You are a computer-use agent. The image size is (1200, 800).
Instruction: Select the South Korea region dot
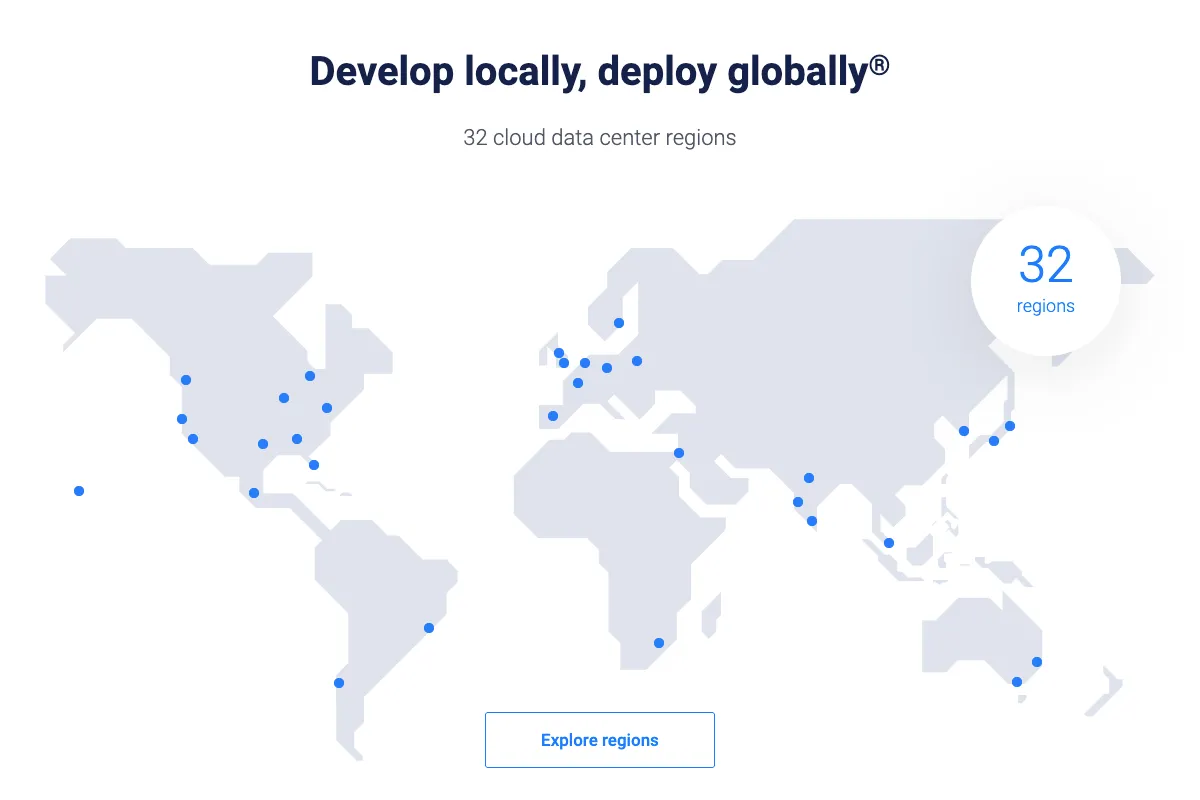coord(964,431)
